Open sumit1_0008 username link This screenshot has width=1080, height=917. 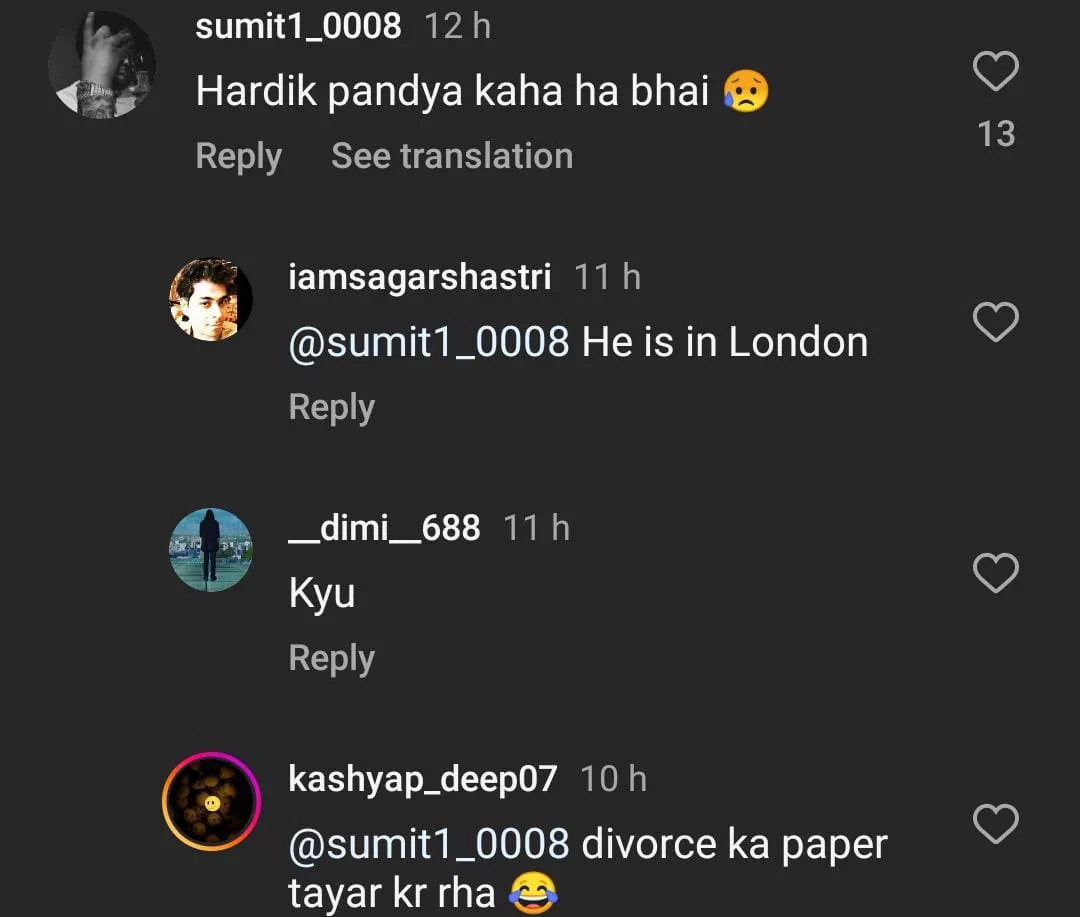coord(298,27)
